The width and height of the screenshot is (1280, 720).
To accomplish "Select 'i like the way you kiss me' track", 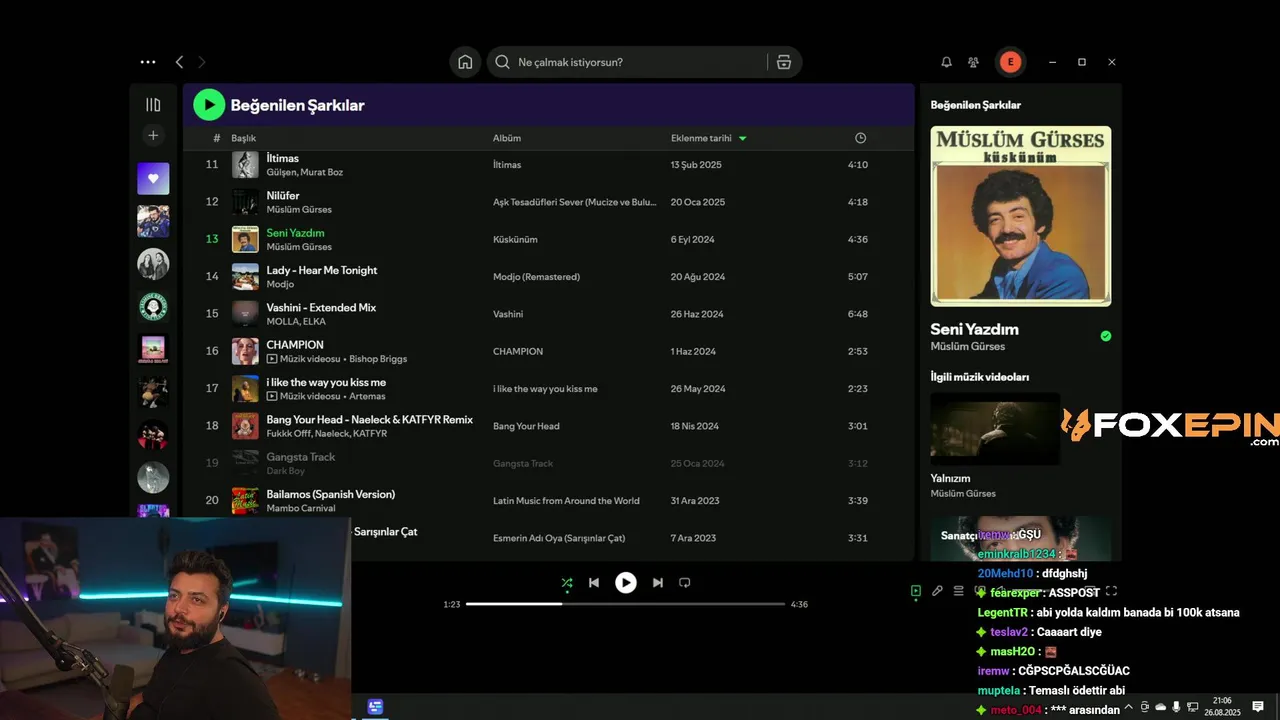I will click(326, 382).
